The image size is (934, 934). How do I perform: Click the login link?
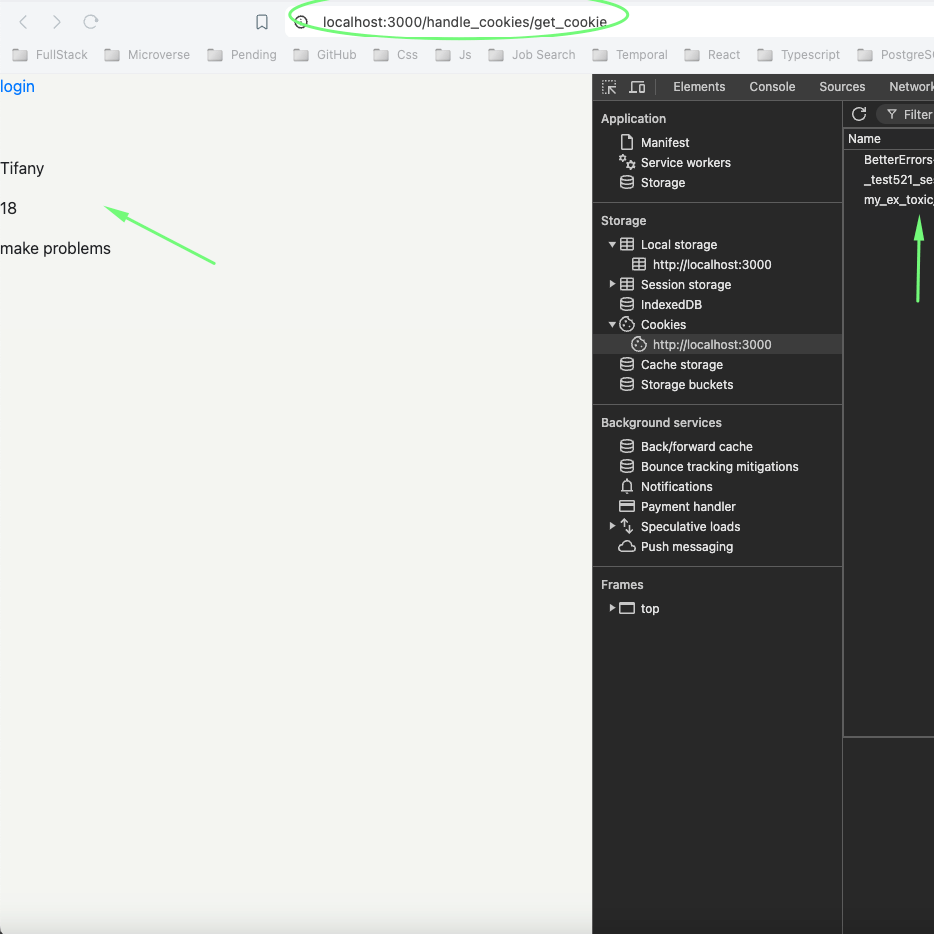click(x=17, y=87)
